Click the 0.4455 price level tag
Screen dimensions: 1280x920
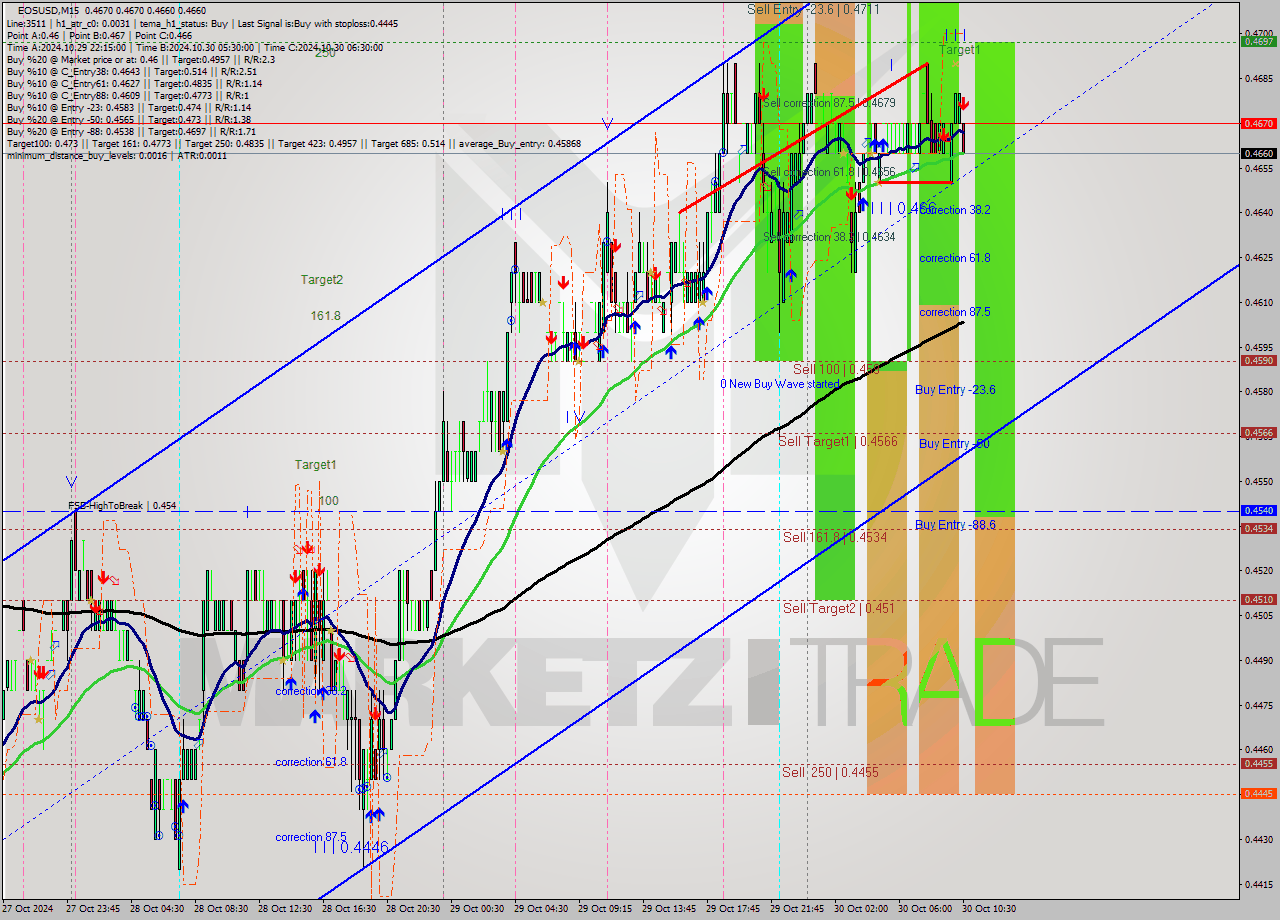coord(1258,764)
